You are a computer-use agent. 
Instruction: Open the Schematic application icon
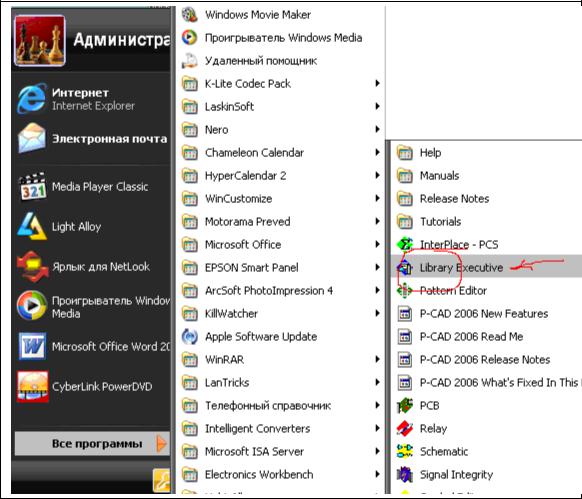[x=405, y=451]
